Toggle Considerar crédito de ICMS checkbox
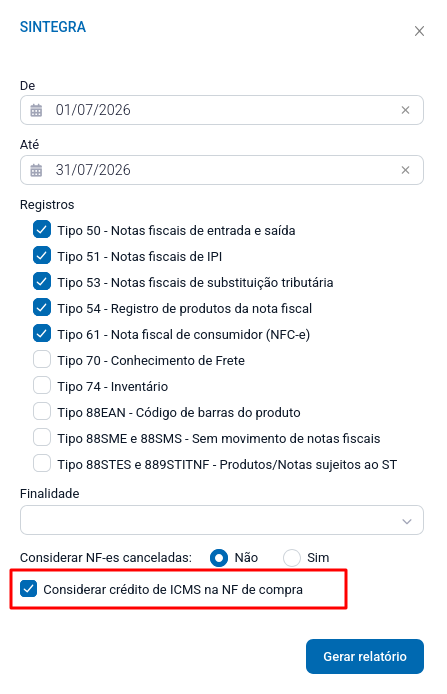Screen dimensions: 447x694 tap(28, 589)
